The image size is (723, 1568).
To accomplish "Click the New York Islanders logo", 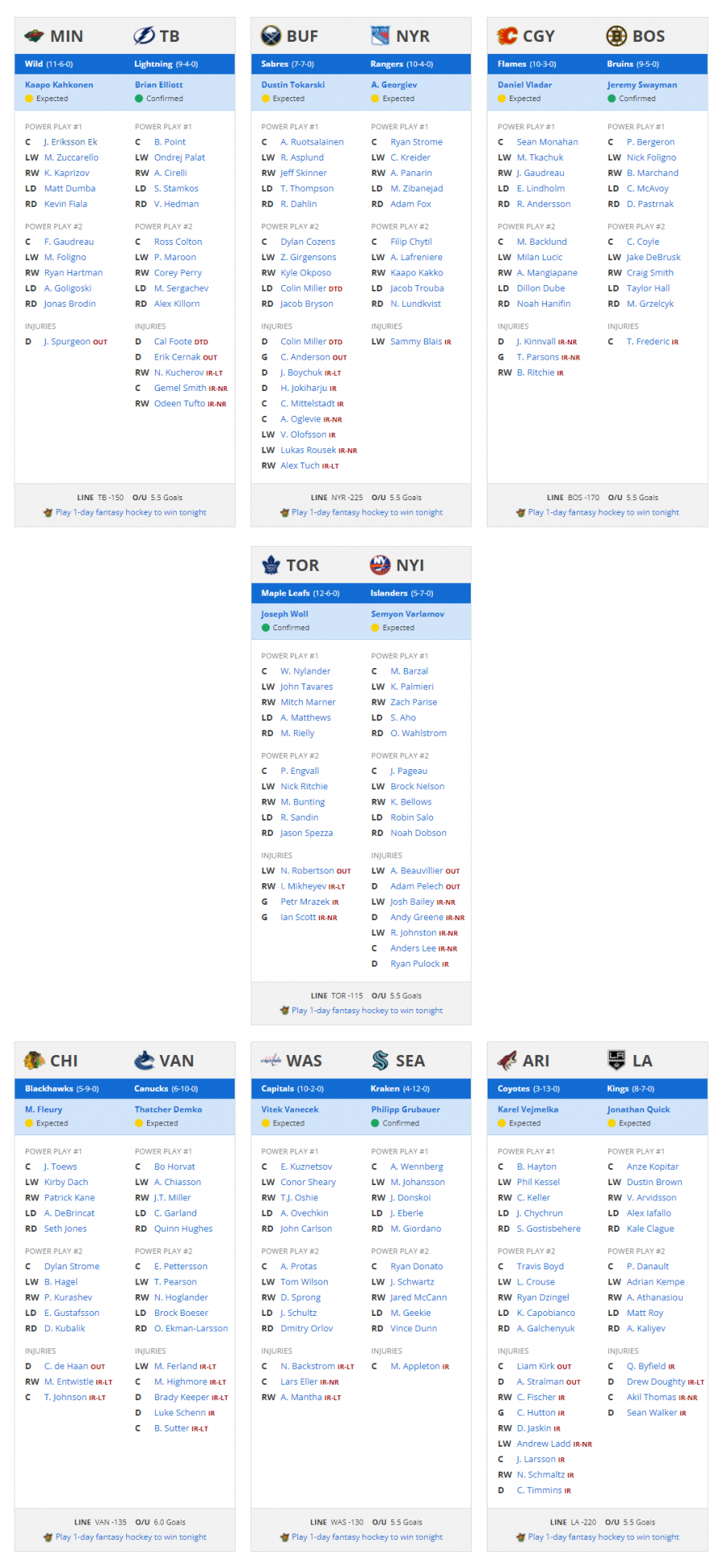I will pos(380,564).
